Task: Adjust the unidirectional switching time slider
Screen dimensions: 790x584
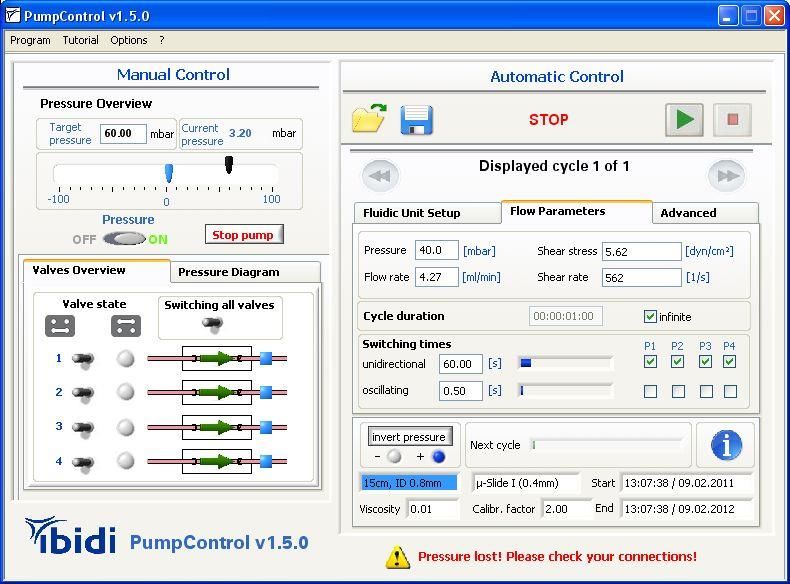Action: tap(565, 363)
